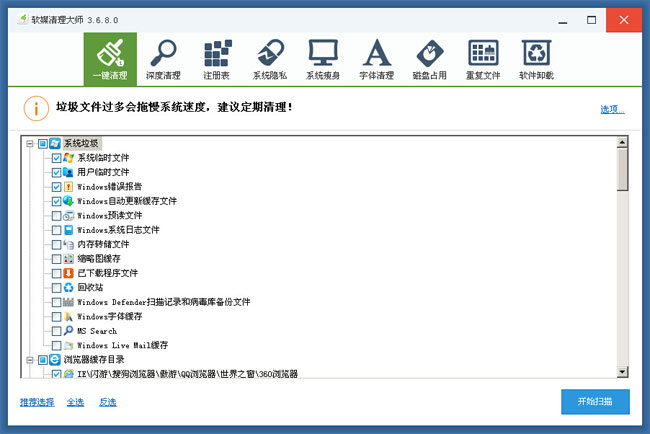The width and height of the screenshot is (650, 434).
Task: Click the 内存转储文件 row icon
Action: point(68,244)
